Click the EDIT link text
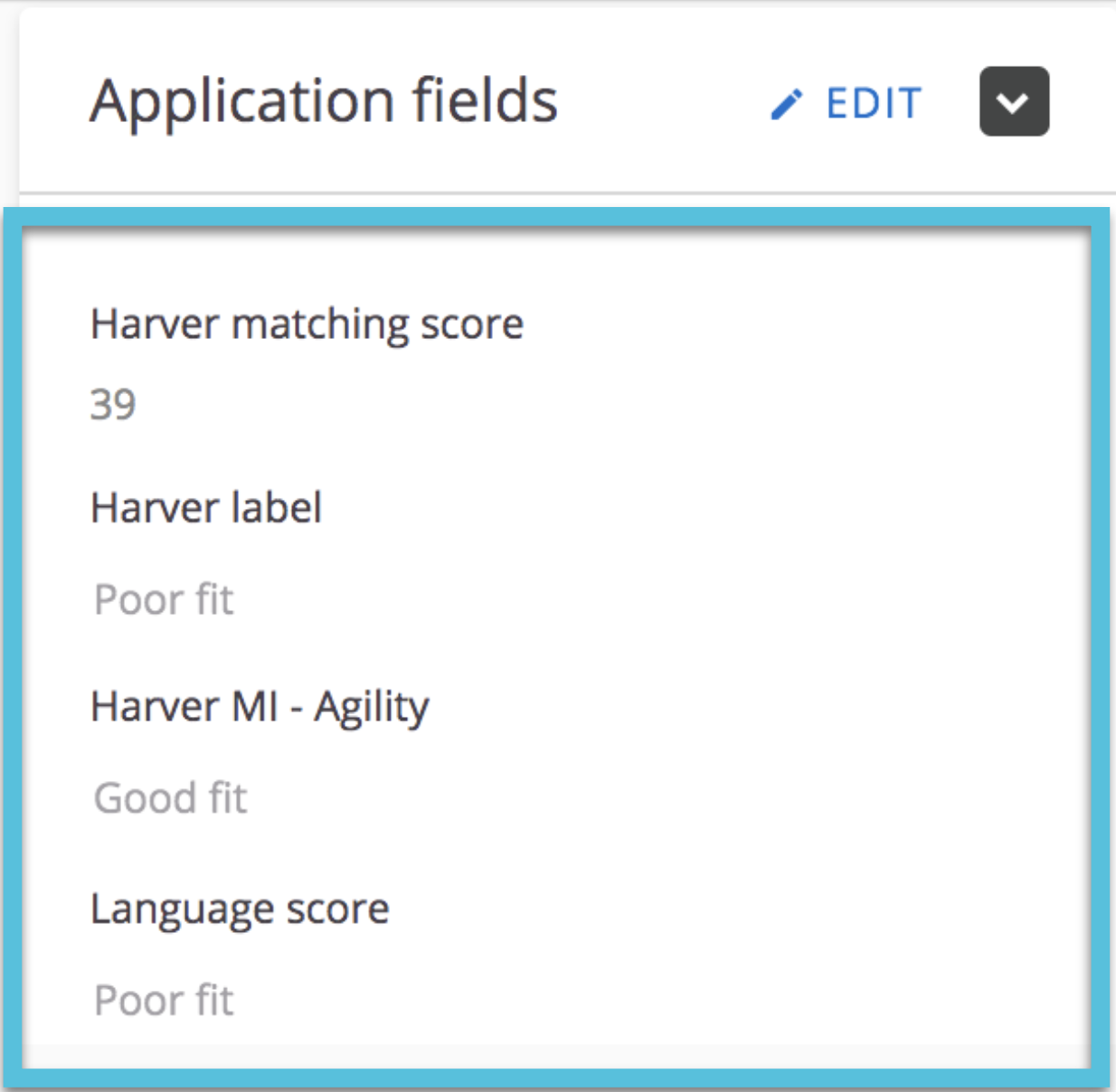 [x=874, y=103]
